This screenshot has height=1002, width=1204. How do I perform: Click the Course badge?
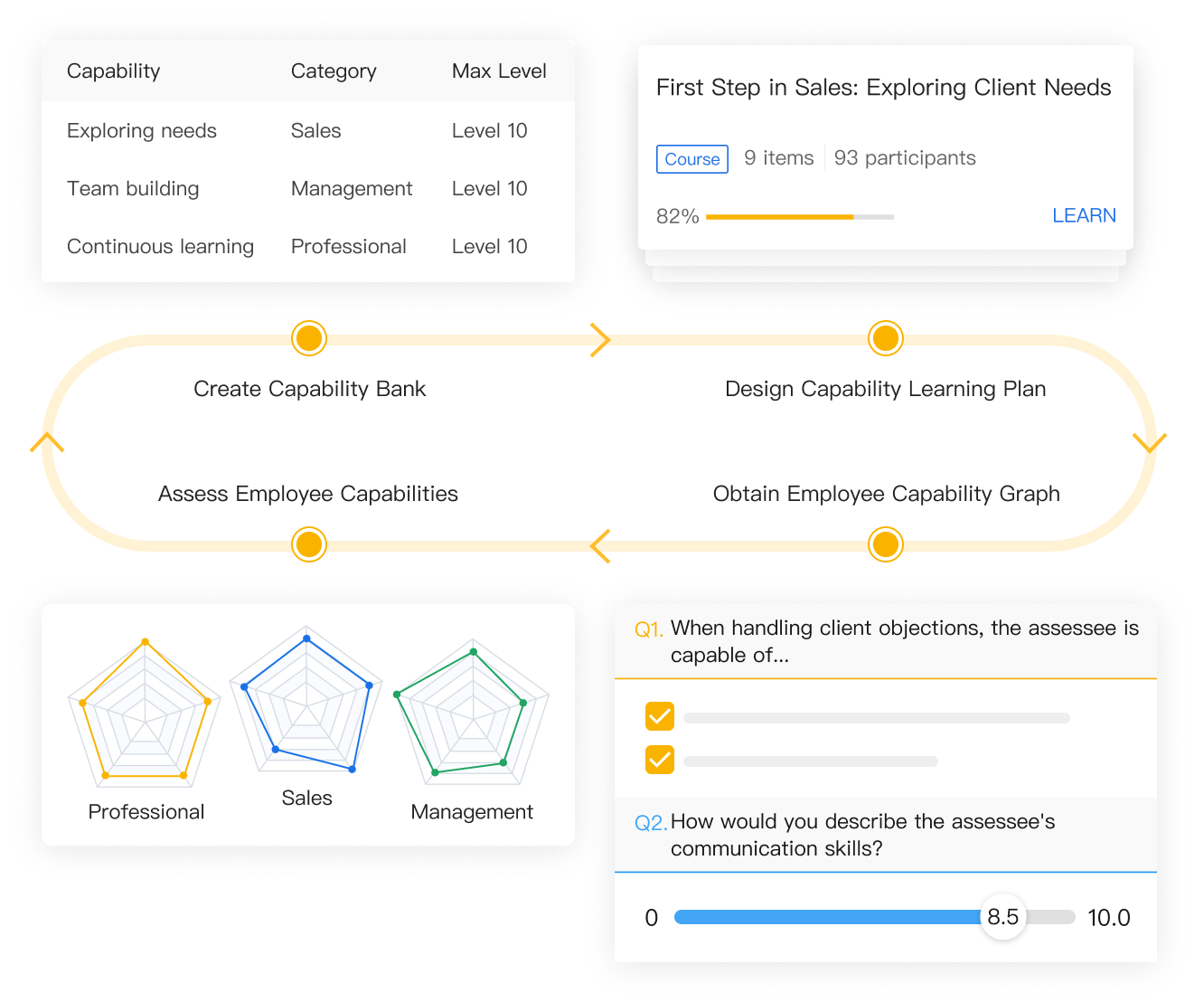(691, 158)
